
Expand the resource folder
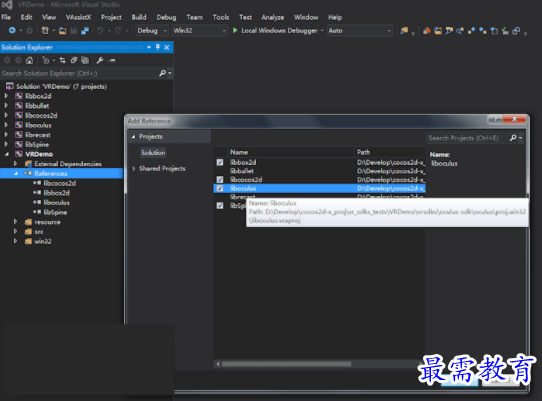16,222
